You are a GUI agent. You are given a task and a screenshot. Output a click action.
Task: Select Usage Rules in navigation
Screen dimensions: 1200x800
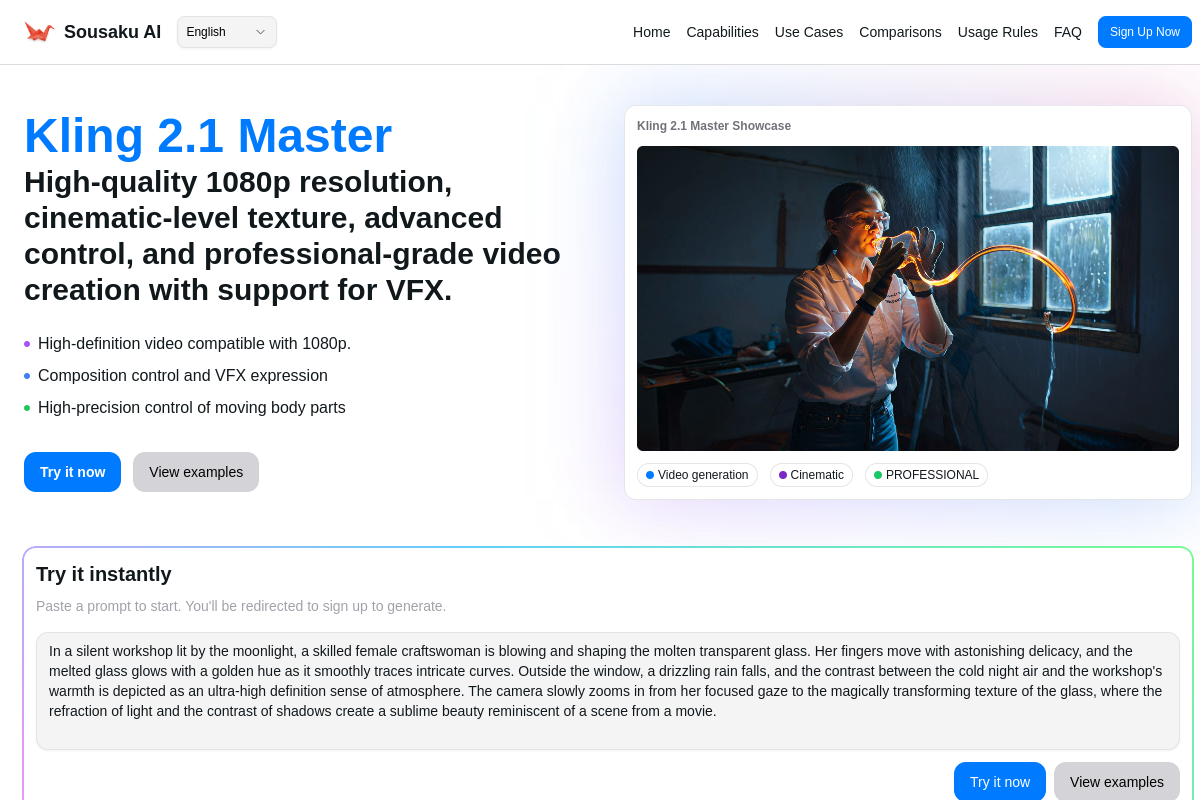(x=997, y=32)
